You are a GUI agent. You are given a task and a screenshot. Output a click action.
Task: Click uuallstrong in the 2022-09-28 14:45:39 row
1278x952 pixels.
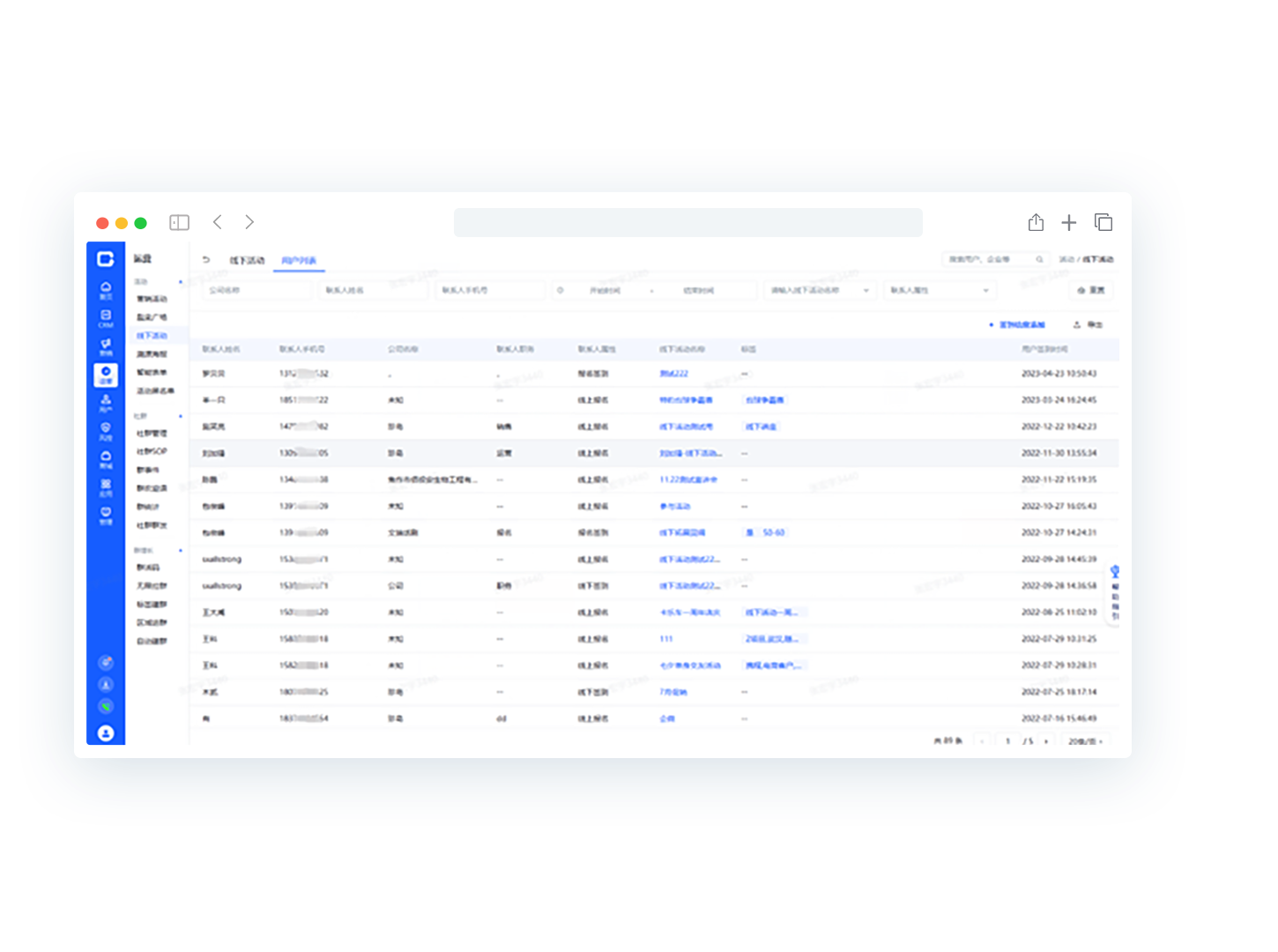click(221, 560)
